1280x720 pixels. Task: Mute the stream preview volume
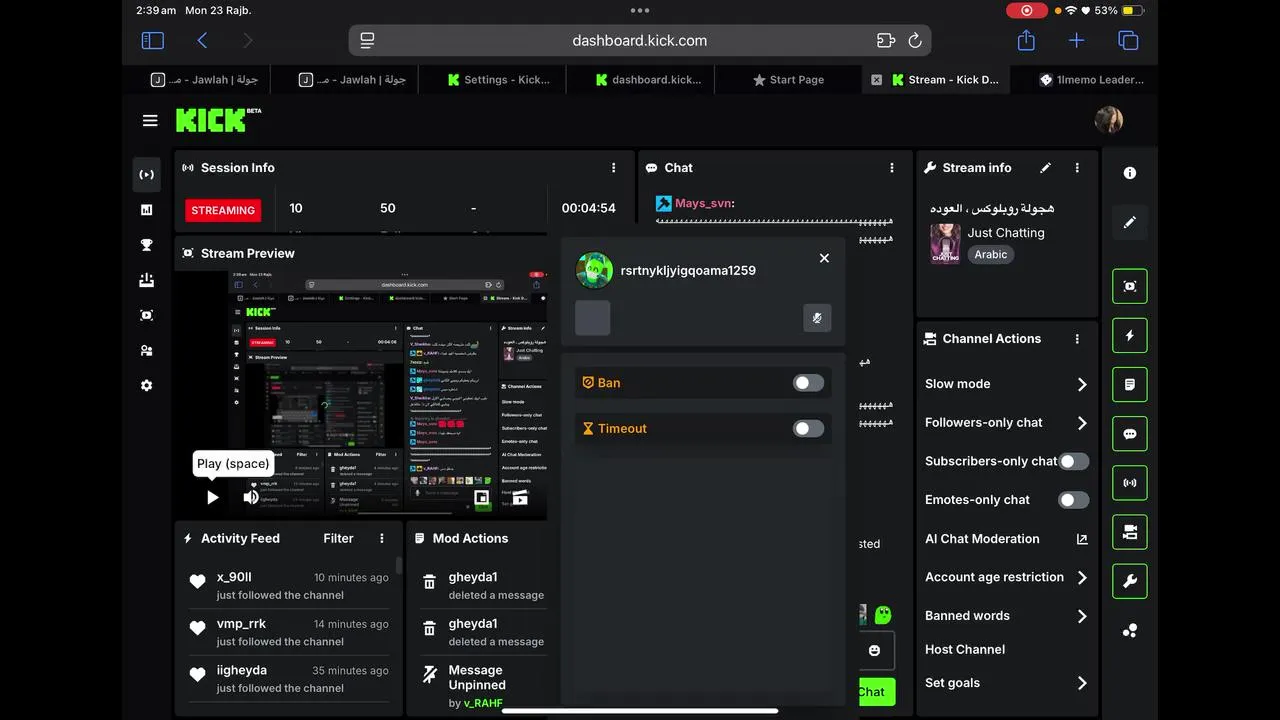[251, 497]
